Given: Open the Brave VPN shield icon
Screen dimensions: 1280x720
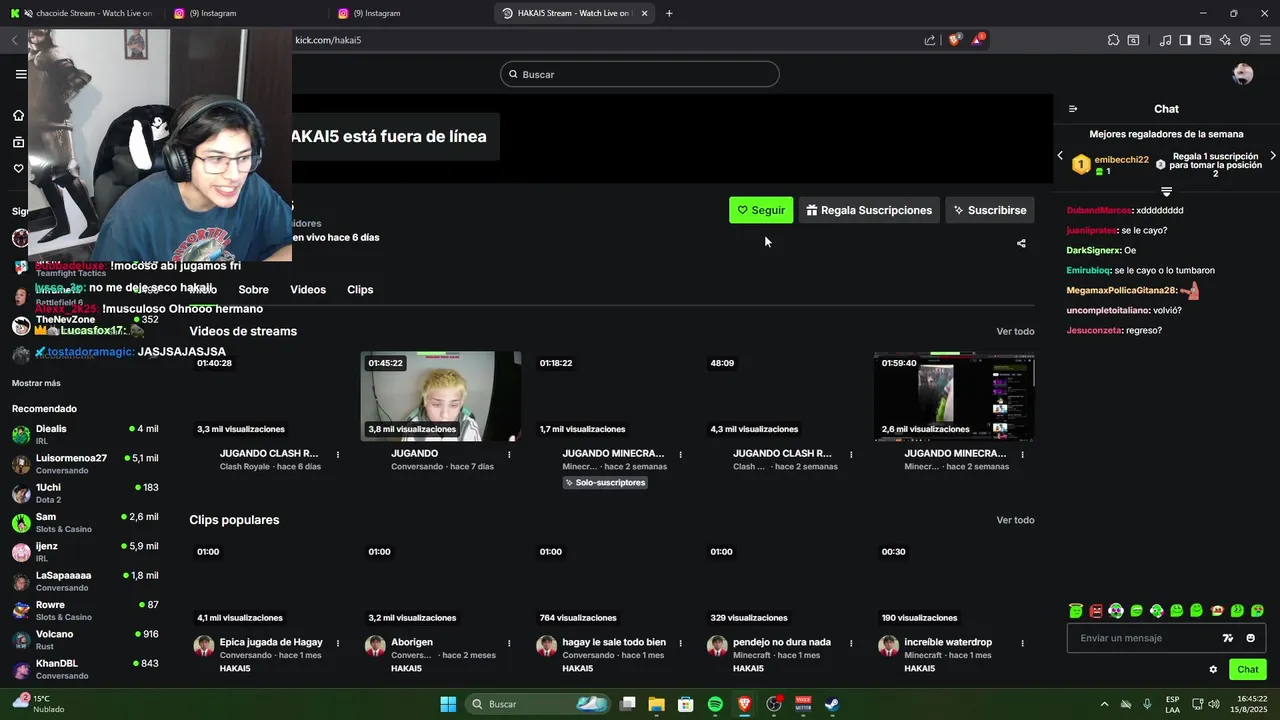Looking at the screenshot, I should pyautogui.click(x=1245, y=40).
